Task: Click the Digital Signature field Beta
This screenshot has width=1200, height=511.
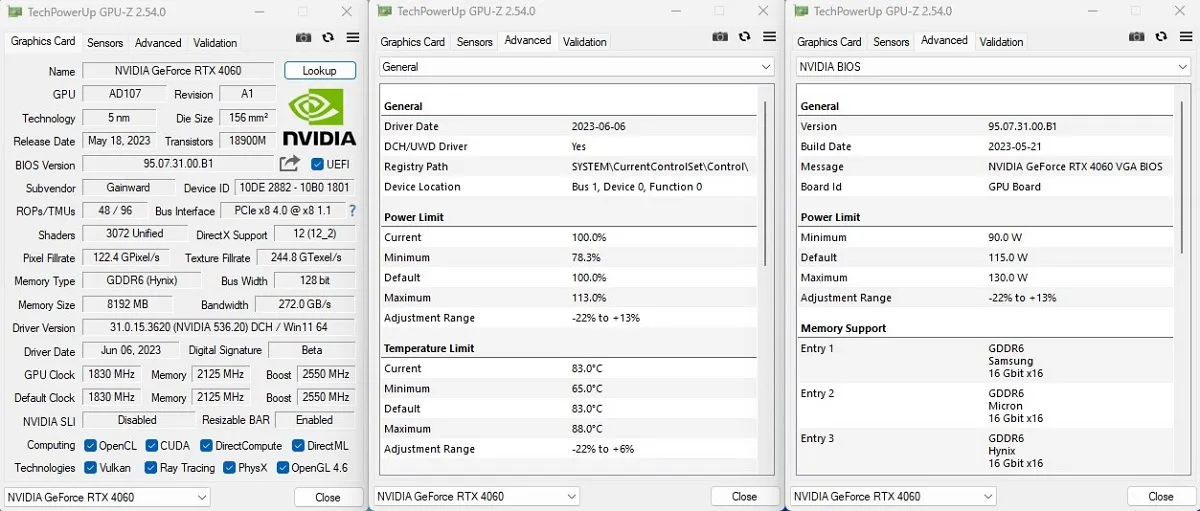Action: (x=312, y=350)
